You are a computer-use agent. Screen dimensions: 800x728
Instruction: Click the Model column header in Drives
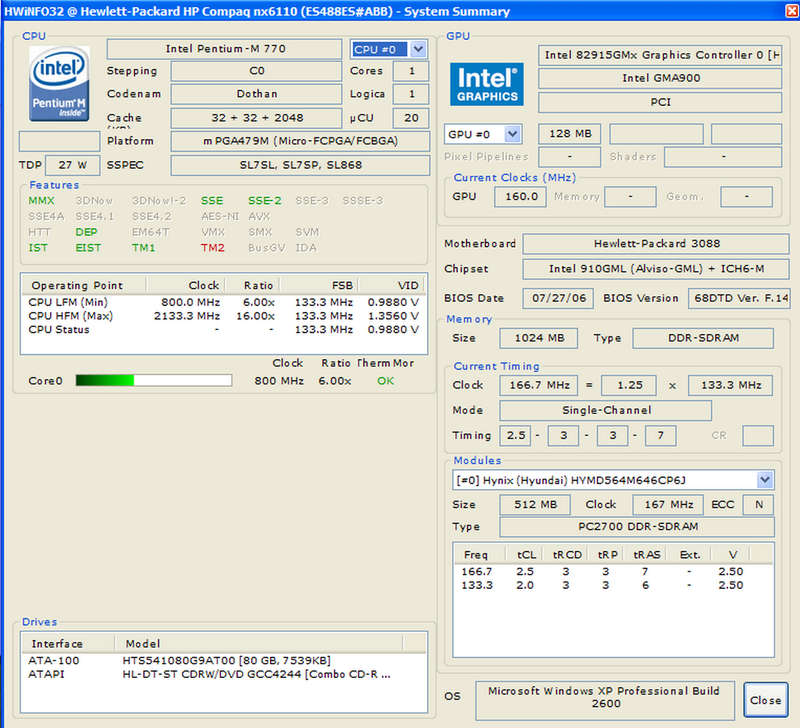pos(258,643)
